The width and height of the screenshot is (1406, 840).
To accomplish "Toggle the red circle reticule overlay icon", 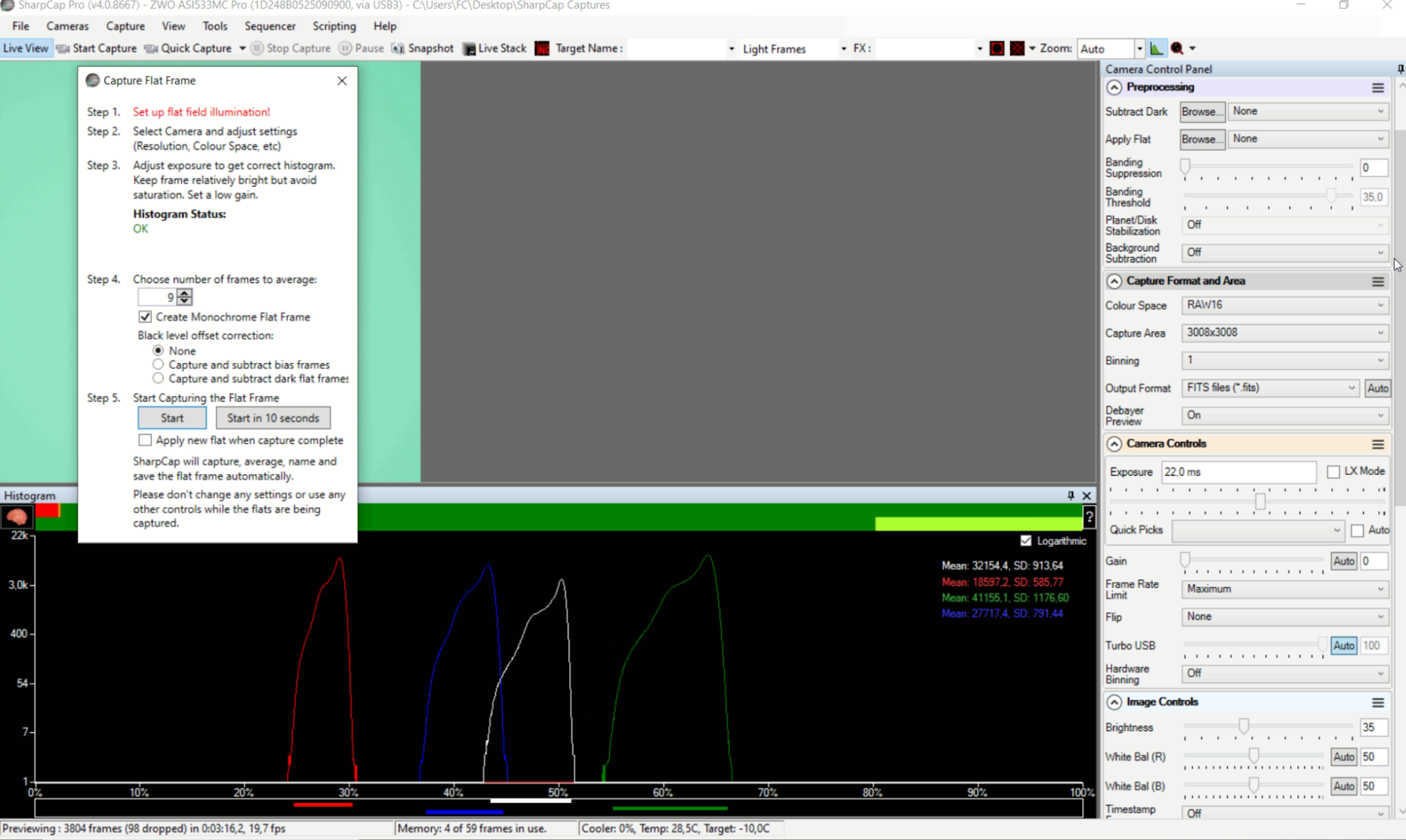I will click(x=998, y=49).
